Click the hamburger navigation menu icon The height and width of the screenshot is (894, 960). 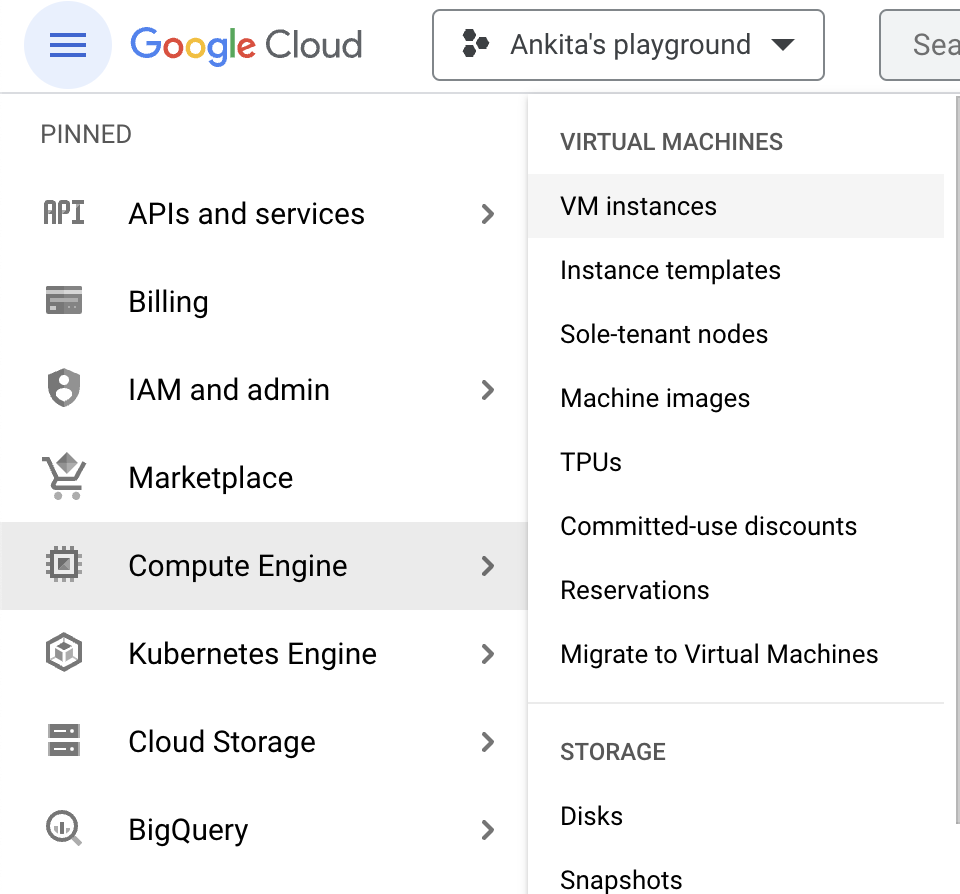pos(67,45)
